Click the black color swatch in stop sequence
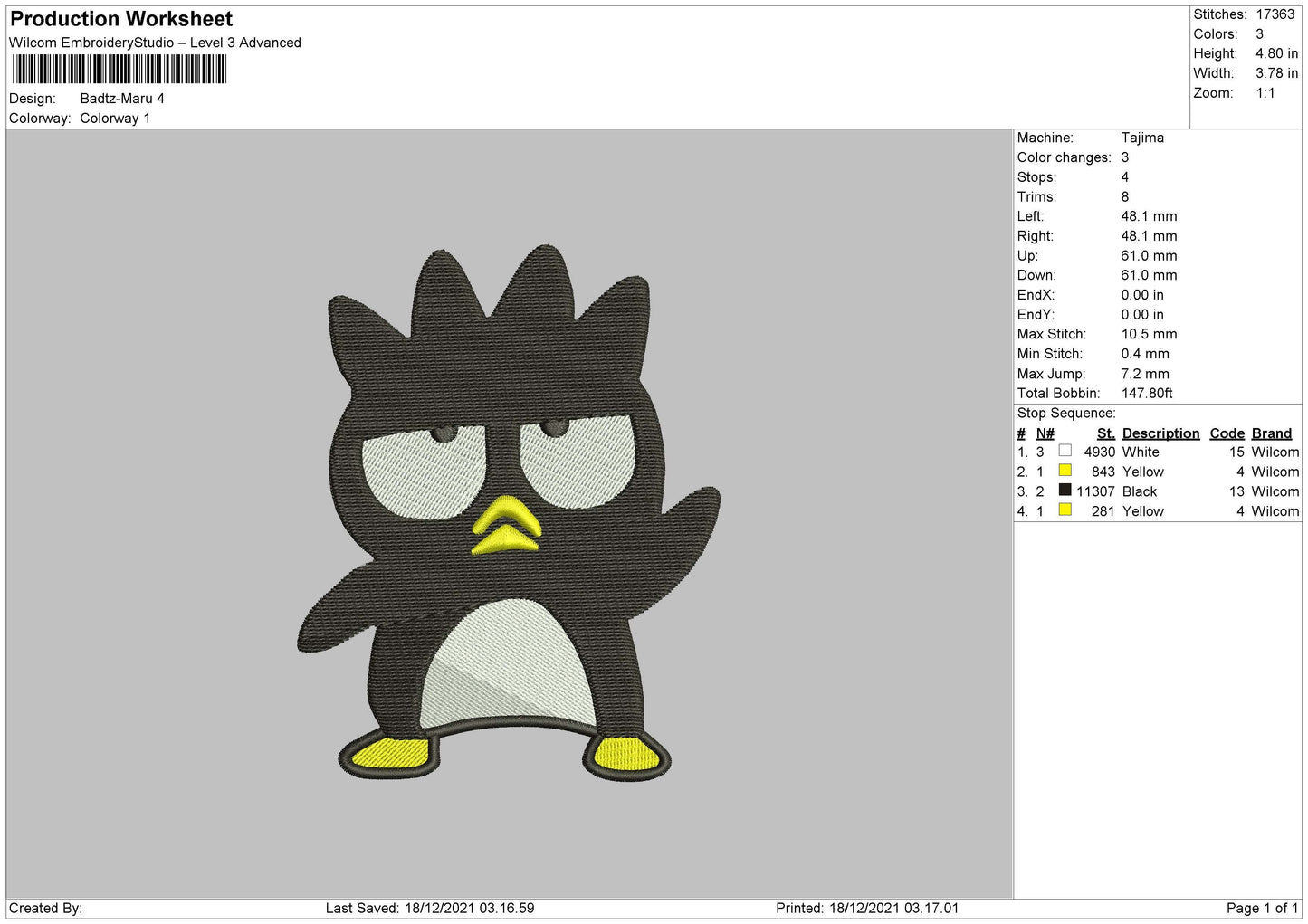Screen dimensions: 1308x924 [x=1065, y=491]
